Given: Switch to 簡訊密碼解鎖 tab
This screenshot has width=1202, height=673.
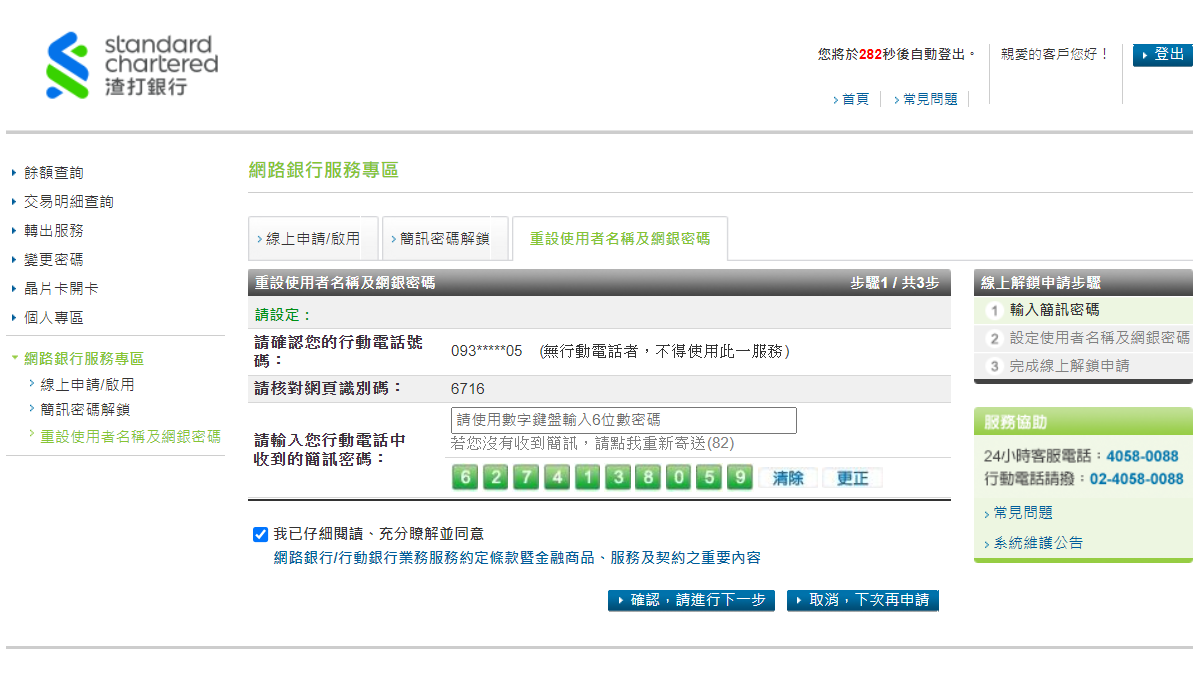Looking at the screenshot, I should point(445,239).
